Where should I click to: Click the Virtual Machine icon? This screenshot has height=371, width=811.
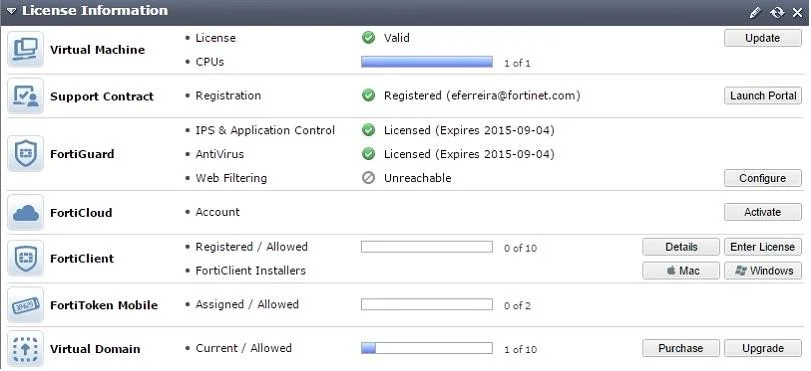pos(25,50)
